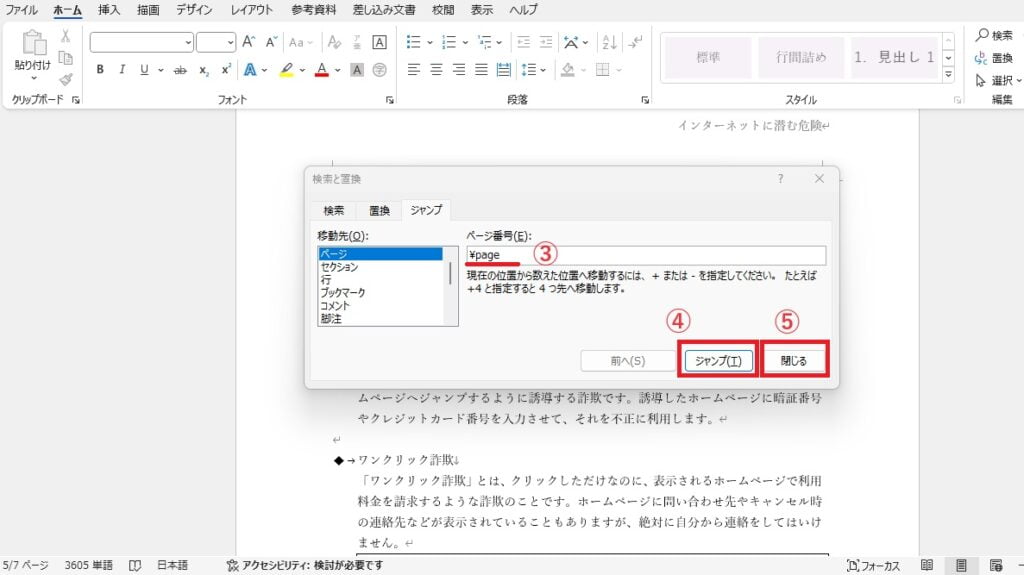Open 検索 tab in dialog

[334, 210]
